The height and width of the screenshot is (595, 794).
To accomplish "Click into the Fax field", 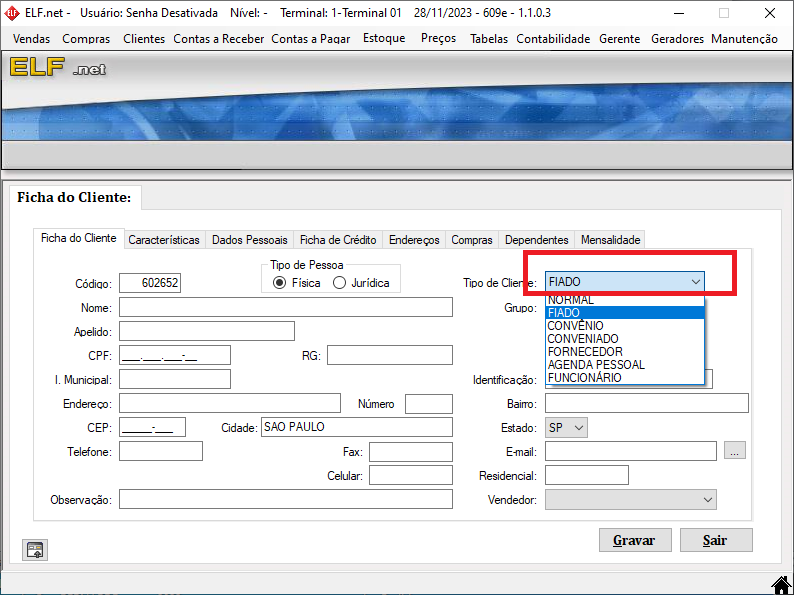I will tap(411, 452).
